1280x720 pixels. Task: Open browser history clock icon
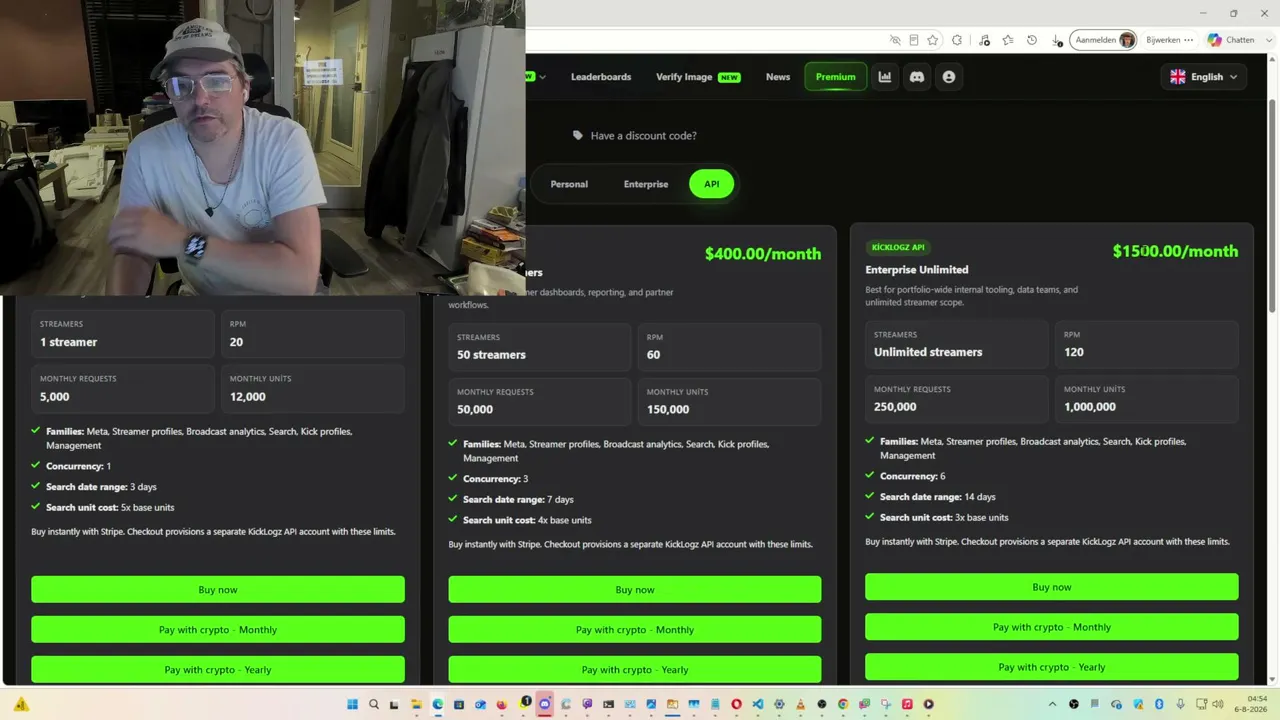pyautogui.click(x=1032, y=40)
